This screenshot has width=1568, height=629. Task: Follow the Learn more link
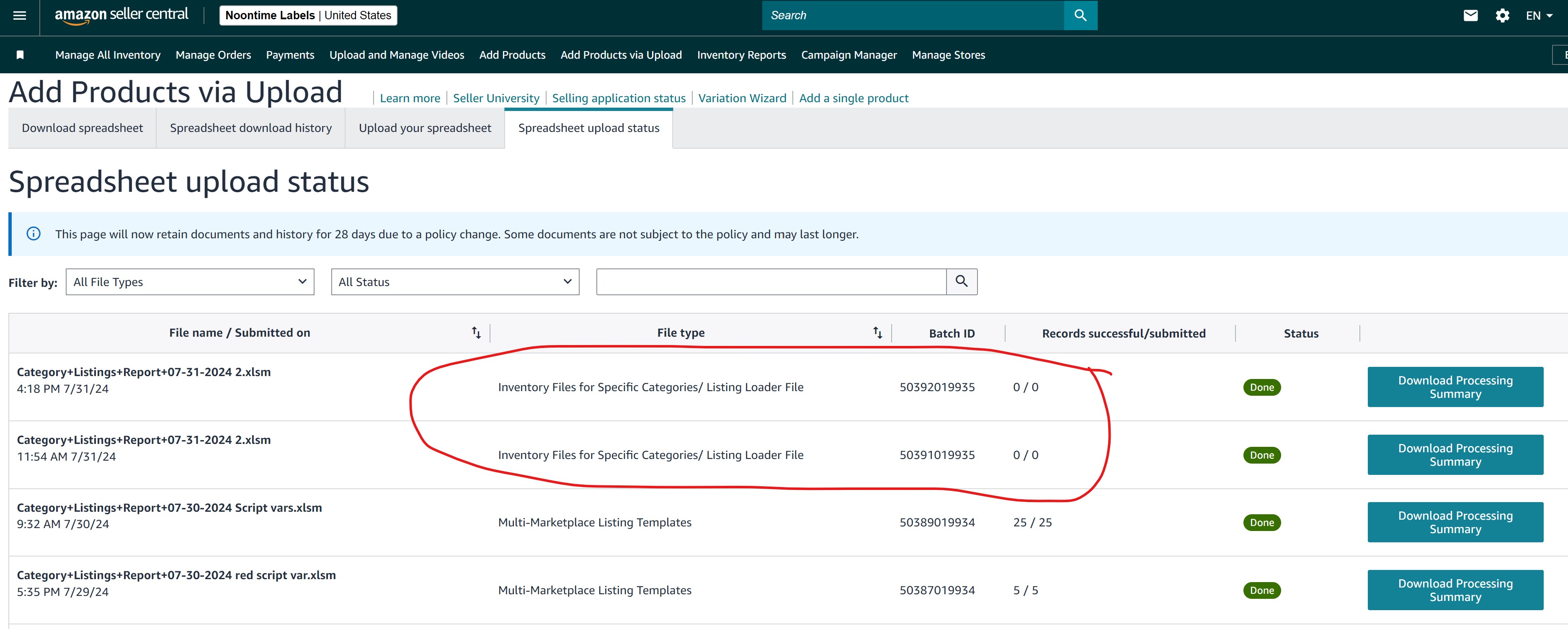[410, 98]
